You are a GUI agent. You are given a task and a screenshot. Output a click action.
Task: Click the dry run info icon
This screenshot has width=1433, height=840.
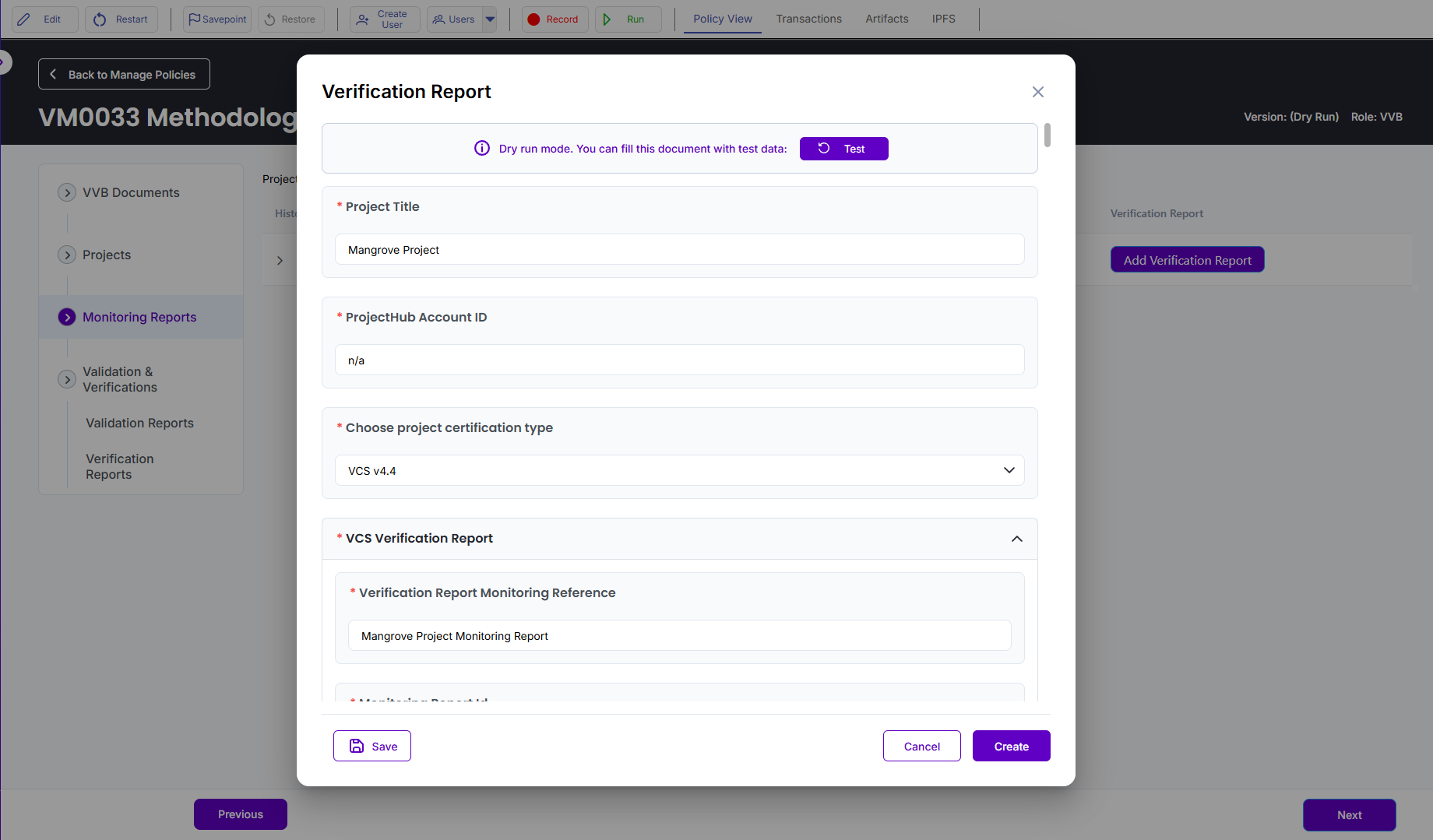click(x=482, y=149)
